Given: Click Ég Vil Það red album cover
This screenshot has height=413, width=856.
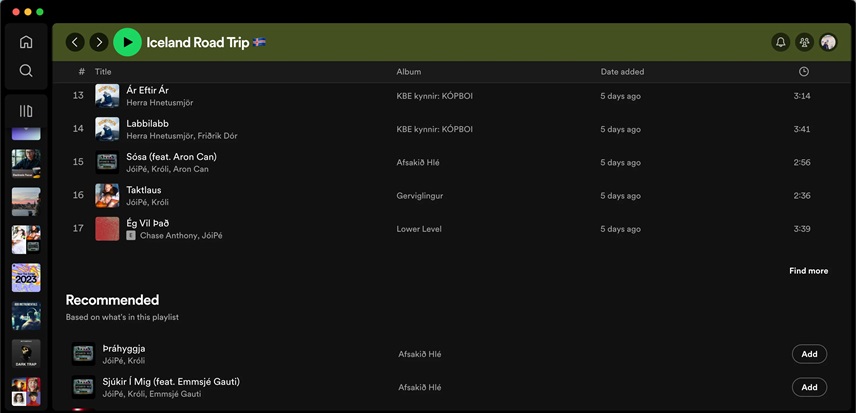Looking at the screenshot, I should pos(107,229).
